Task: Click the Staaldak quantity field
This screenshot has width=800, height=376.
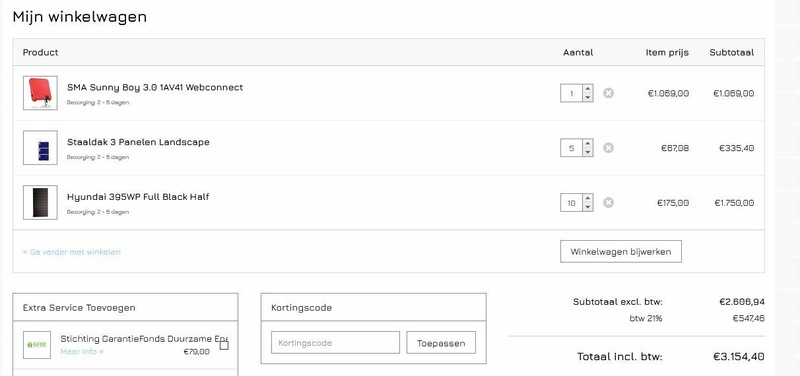Action: tap(571, 148)
